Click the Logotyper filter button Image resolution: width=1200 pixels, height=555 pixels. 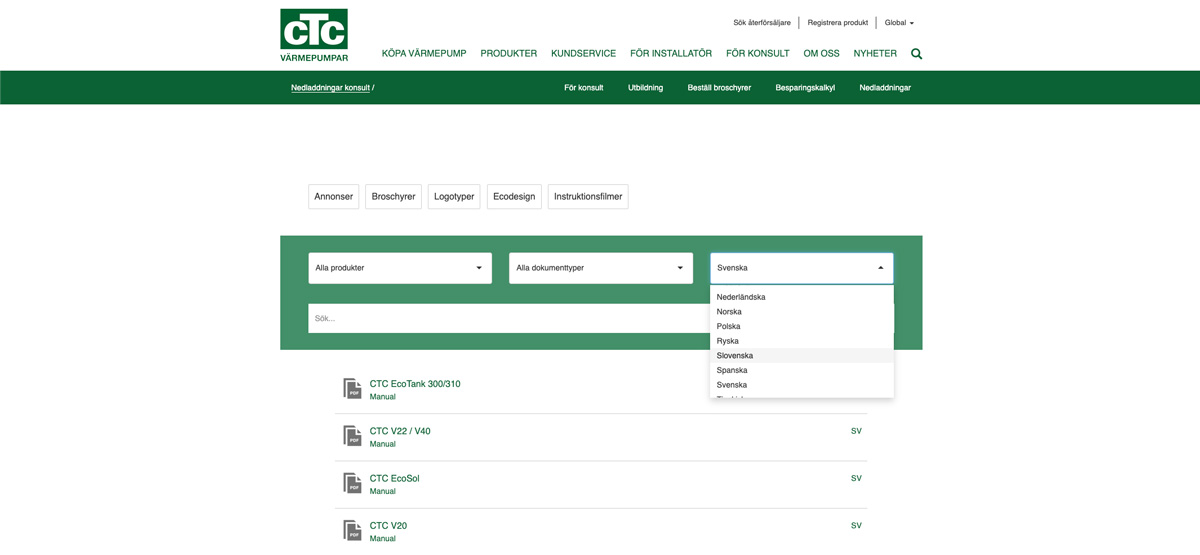[454, 197]
